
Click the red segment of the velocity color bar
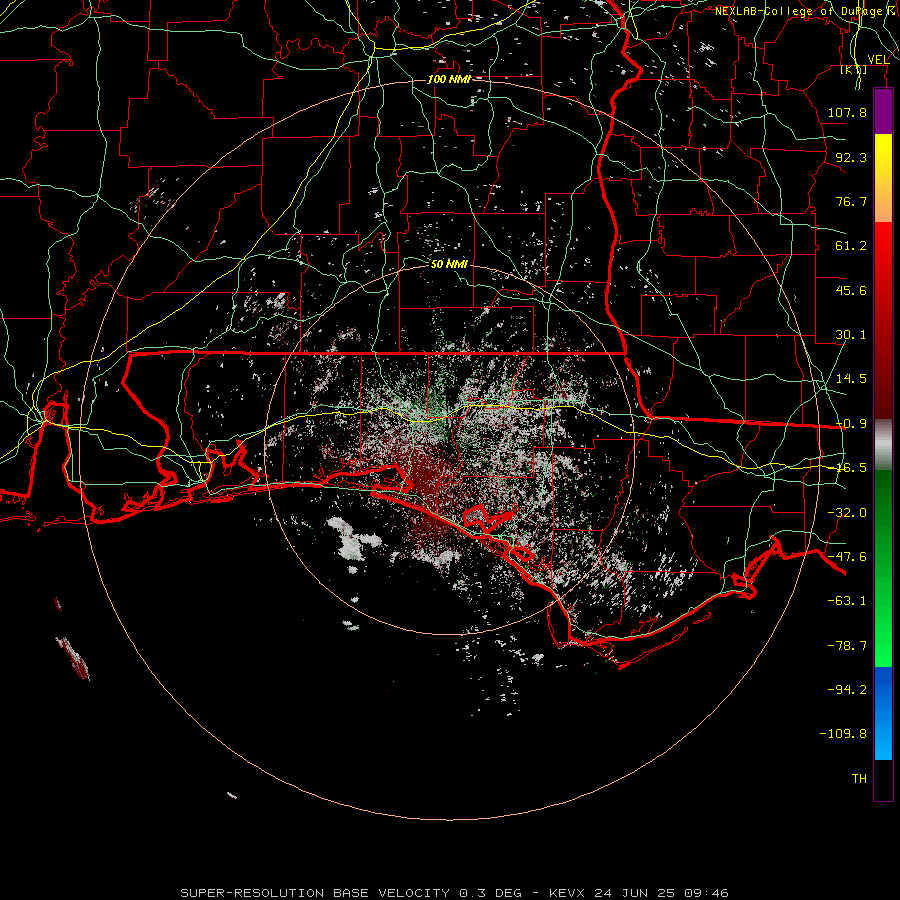click(x=883, y=320)
